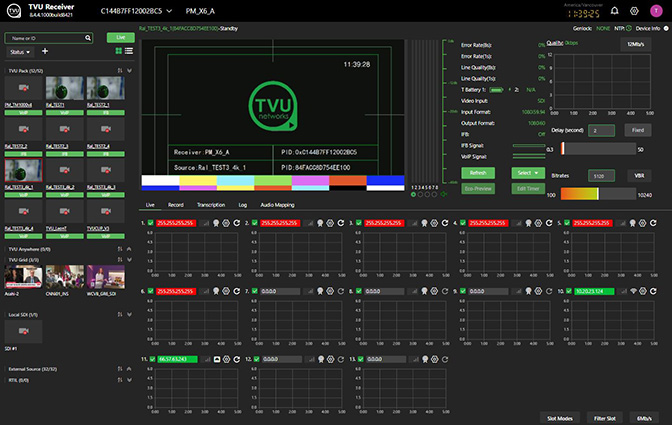This screenshot has width=672, height=425.
Task: Open the hexagon settings icon on slot 3
Action: (435, 223)
